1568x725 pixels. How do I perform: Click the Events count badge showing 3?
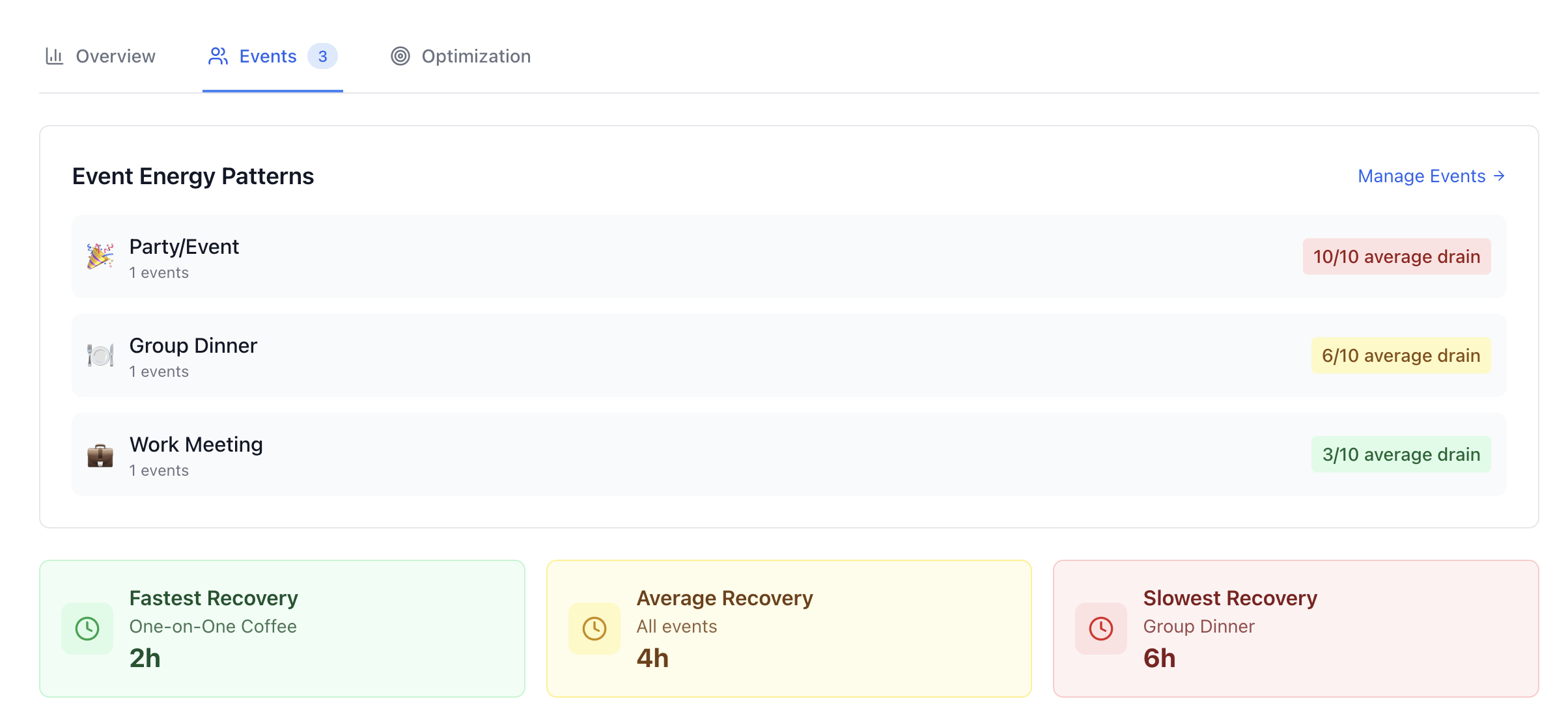tap(322, 56)
